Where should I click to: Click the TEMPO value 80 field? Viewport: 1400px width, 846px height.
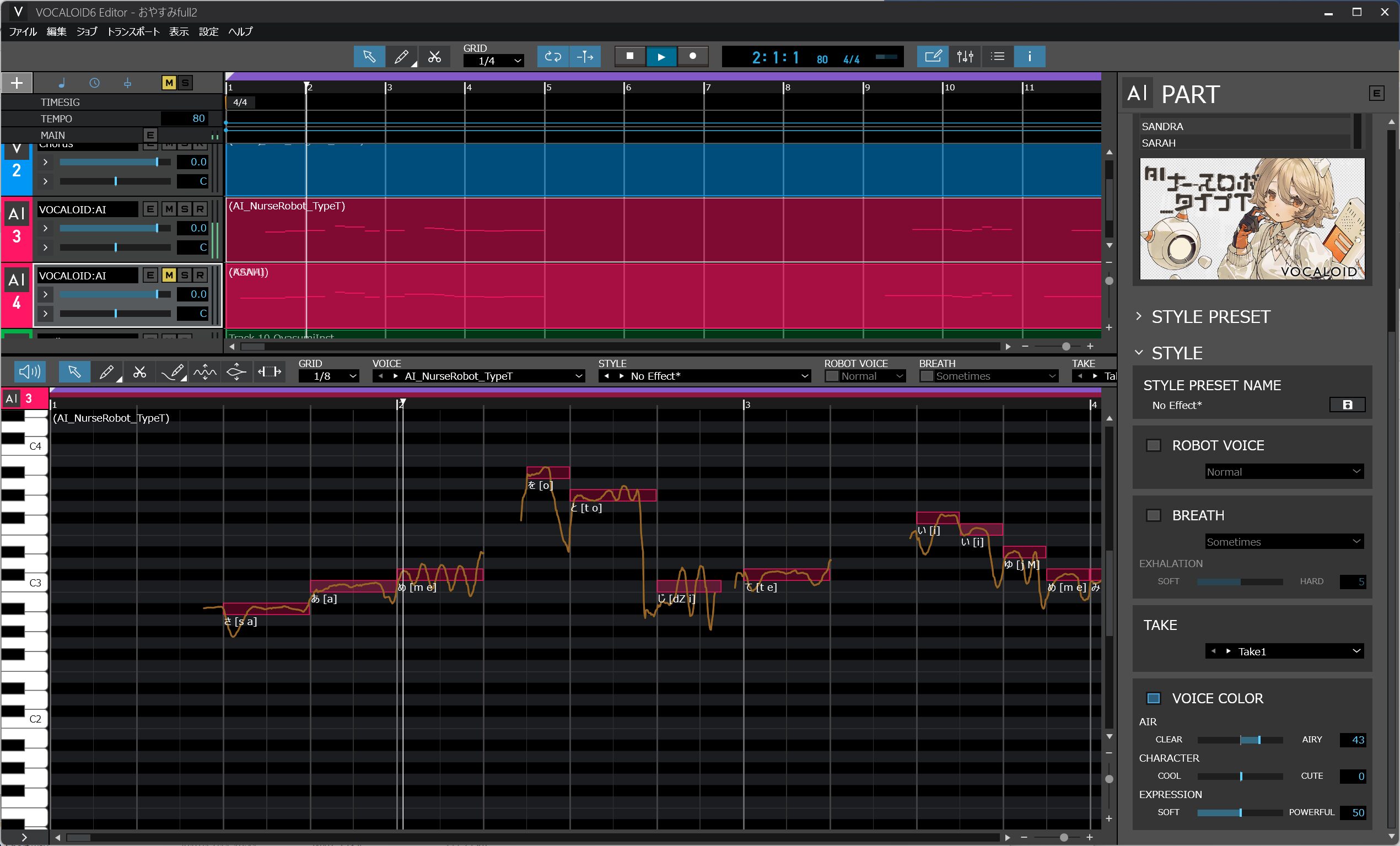pos(185,118)
